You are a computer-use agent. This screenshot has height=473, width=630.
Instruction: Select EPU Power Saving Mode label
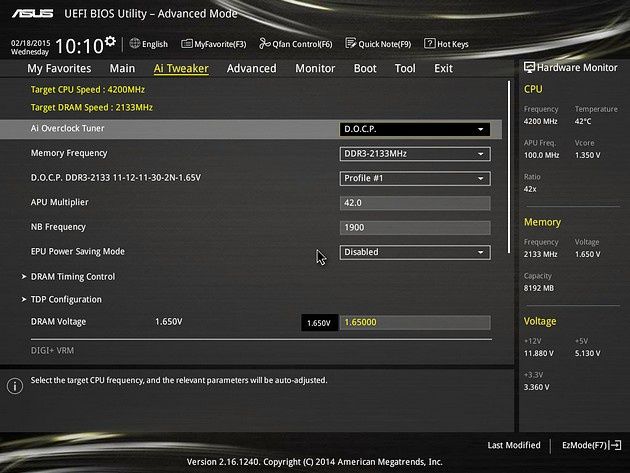pos(78,252)
